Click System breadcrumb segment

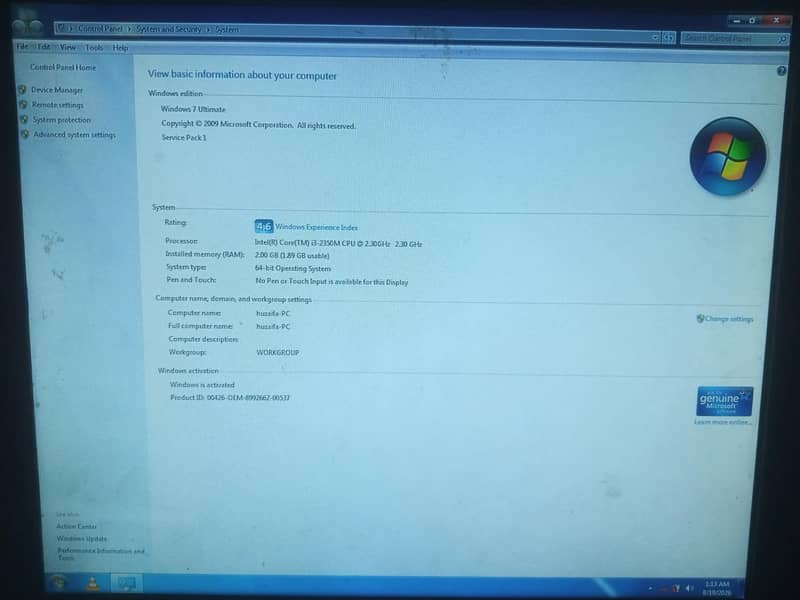(227, 30)
